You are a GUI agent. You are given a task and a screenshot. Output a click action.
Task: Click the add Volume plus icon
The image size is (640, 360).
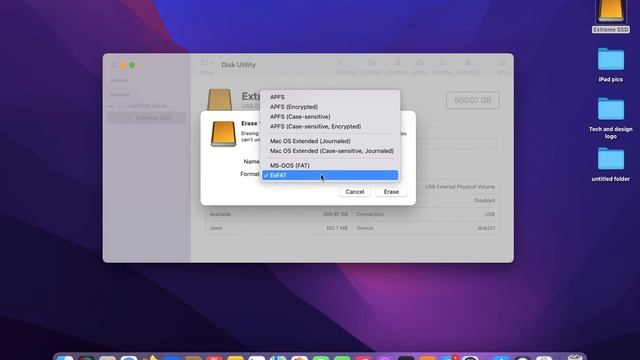click(x=339, y=63)
